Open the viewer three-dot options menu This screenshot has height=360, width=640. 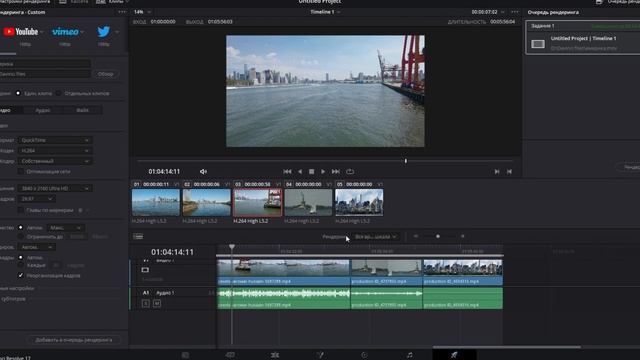coord(515,12)
